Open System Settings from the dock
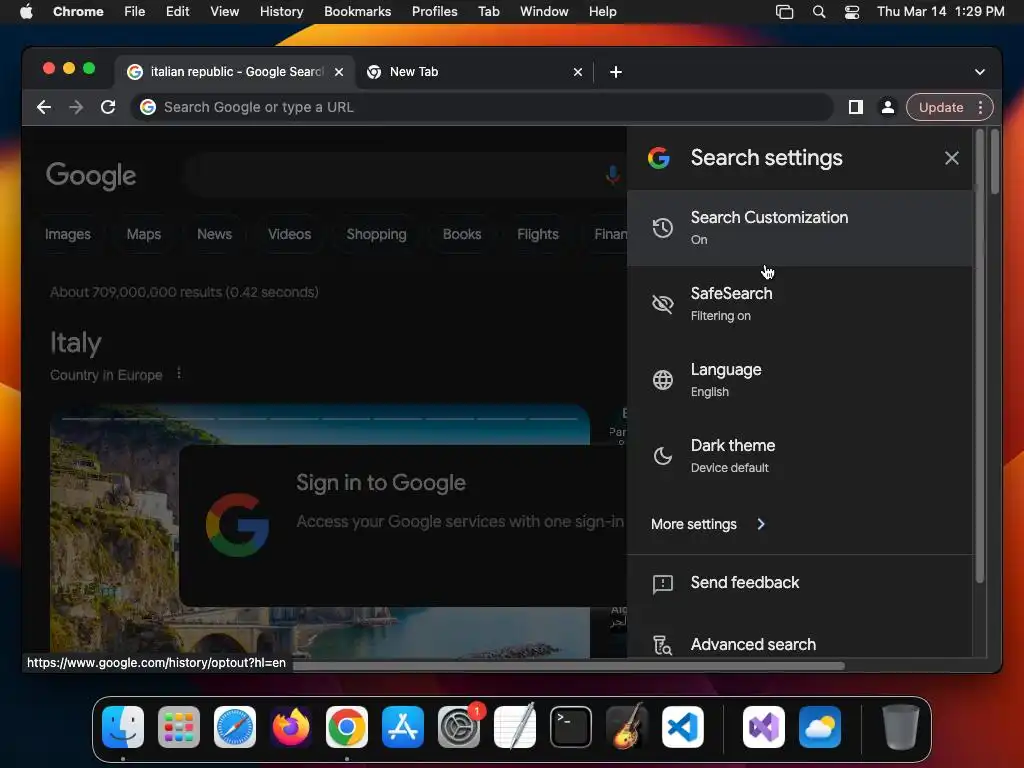1024x768 pixels. (x=458, y=726)
